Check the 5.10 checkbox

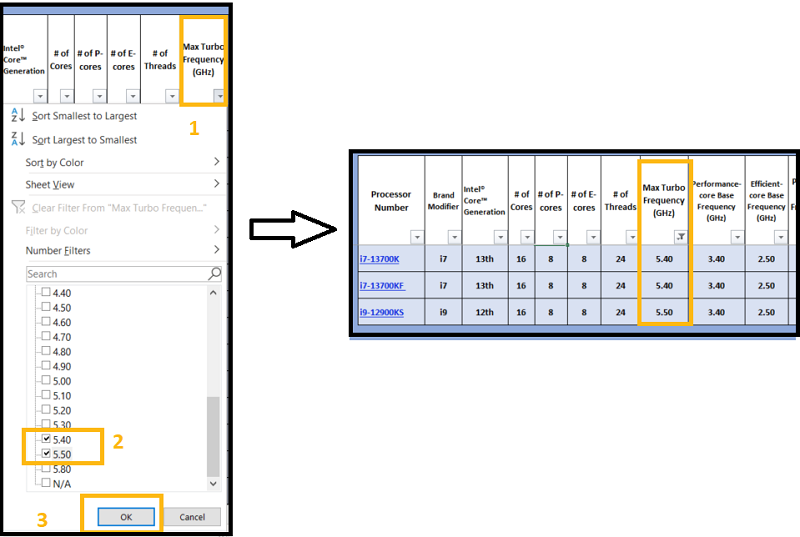(x=46, y=395)
